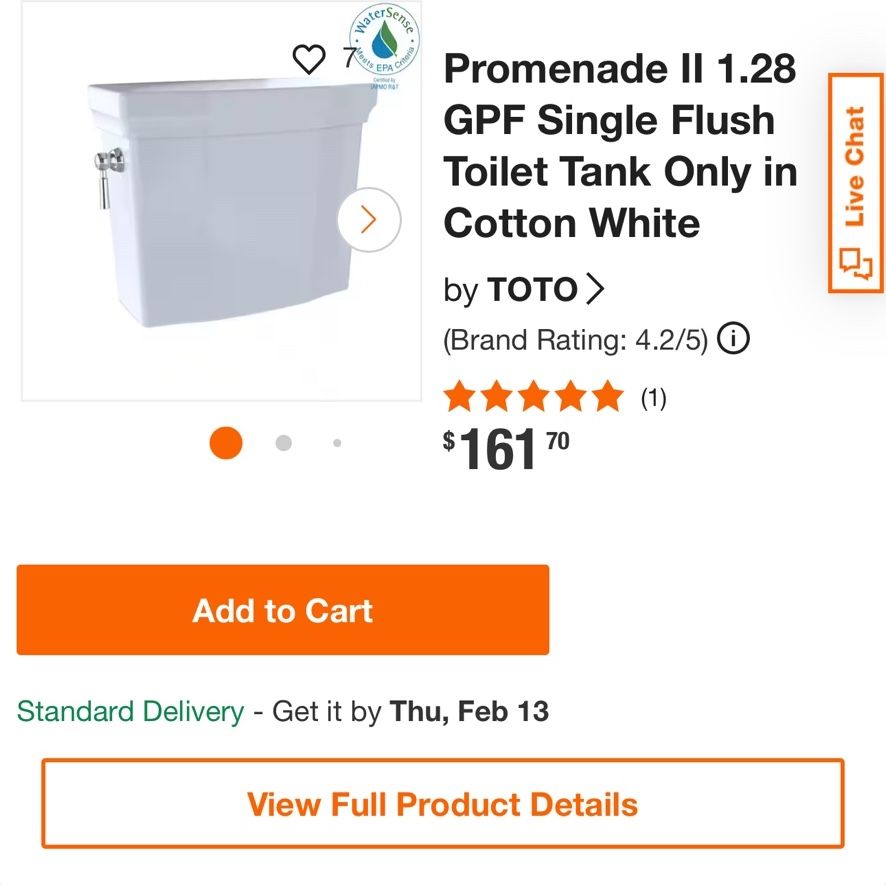Viewport: 886px width, 886px height.
Task: Open Brand Rating info circle icon
Action: (733, 338)
